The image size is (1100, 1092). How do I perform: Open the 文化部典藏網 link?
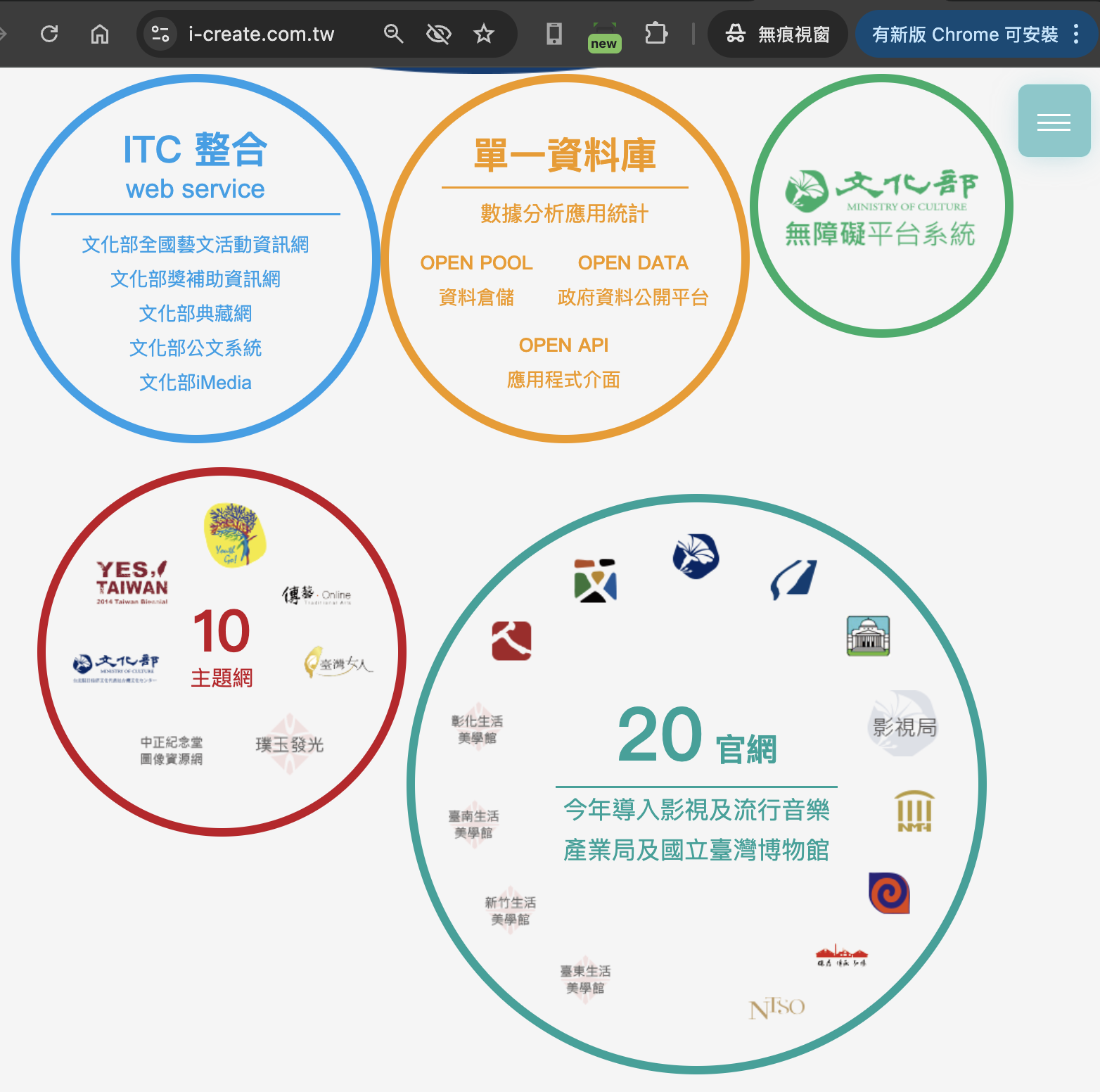196,314
